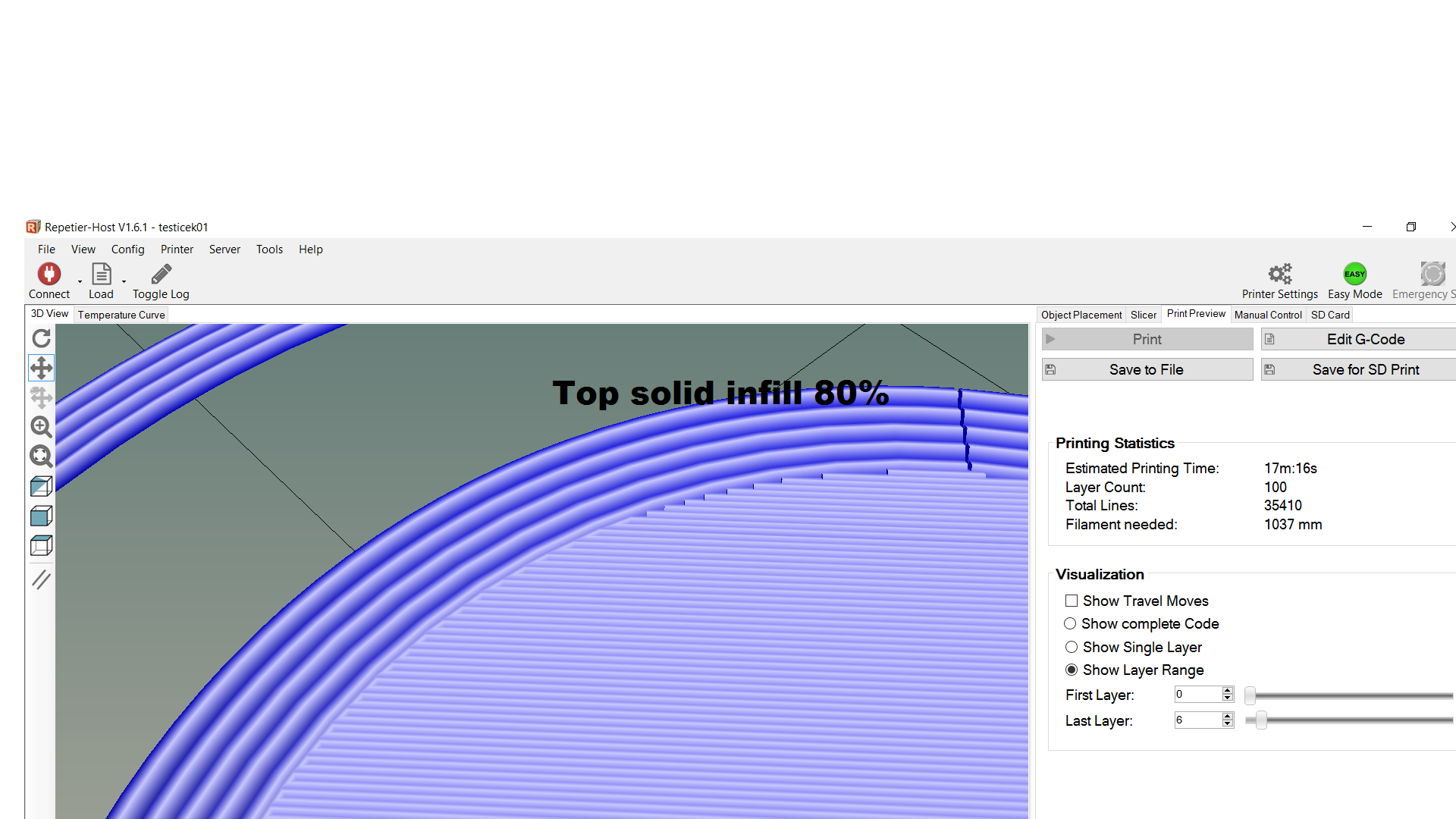
Task: Click the Last Layer slider handle
Action: 1261,720
